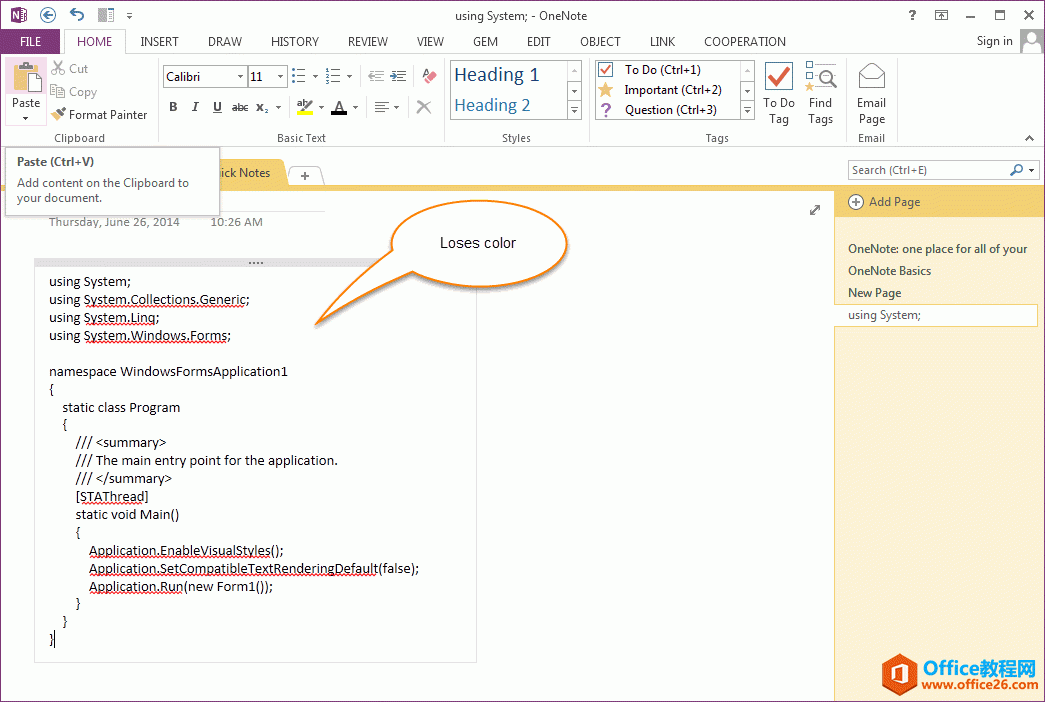The image size is (1045, 702).
Task: Open the OneNote Basics page
Action: coord(889,271)
